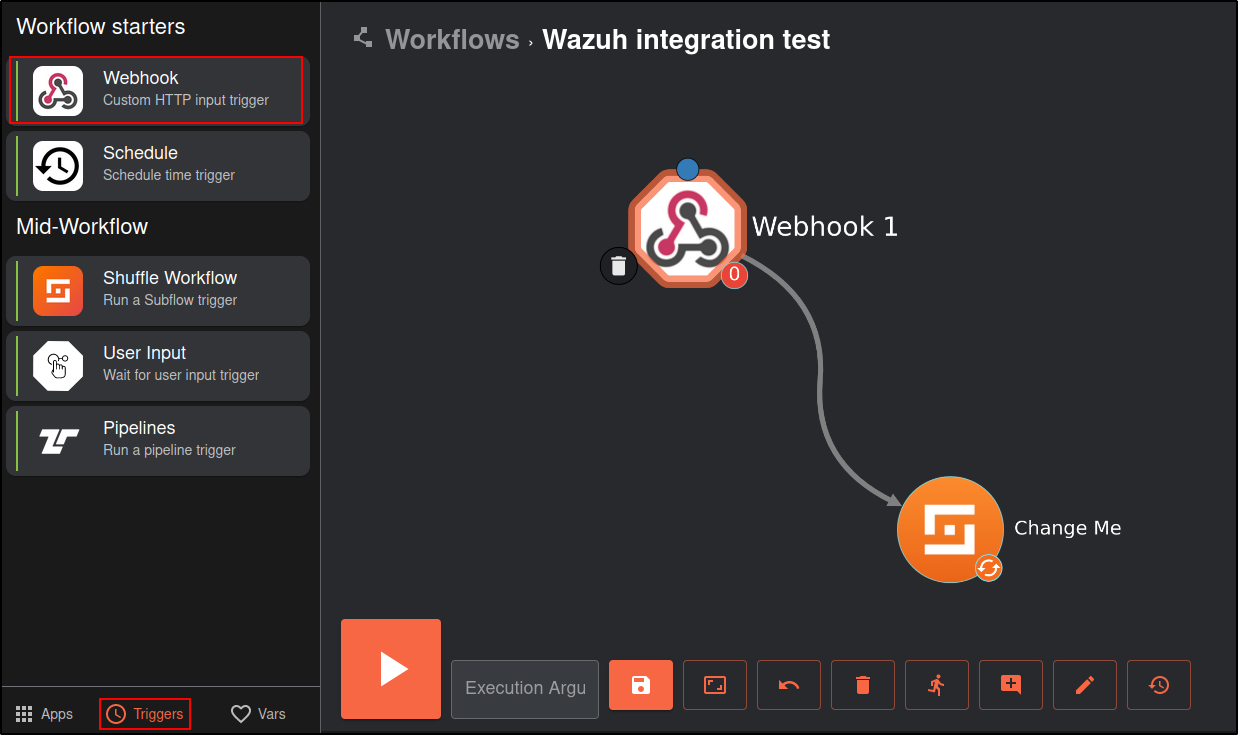Click the trash icon in the bottom toolbar

point(862,685)
